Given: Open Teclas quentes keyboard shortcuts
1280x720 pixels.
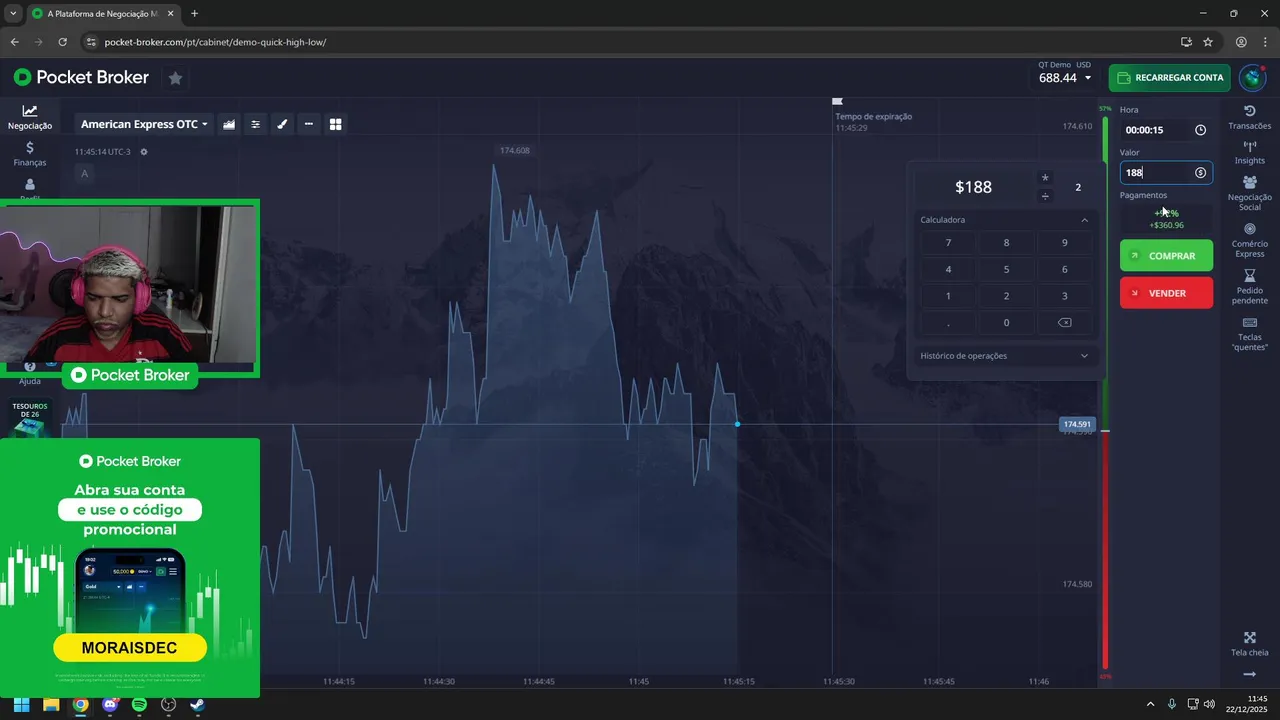Looking at the screenshot, I should [1250, 334].
